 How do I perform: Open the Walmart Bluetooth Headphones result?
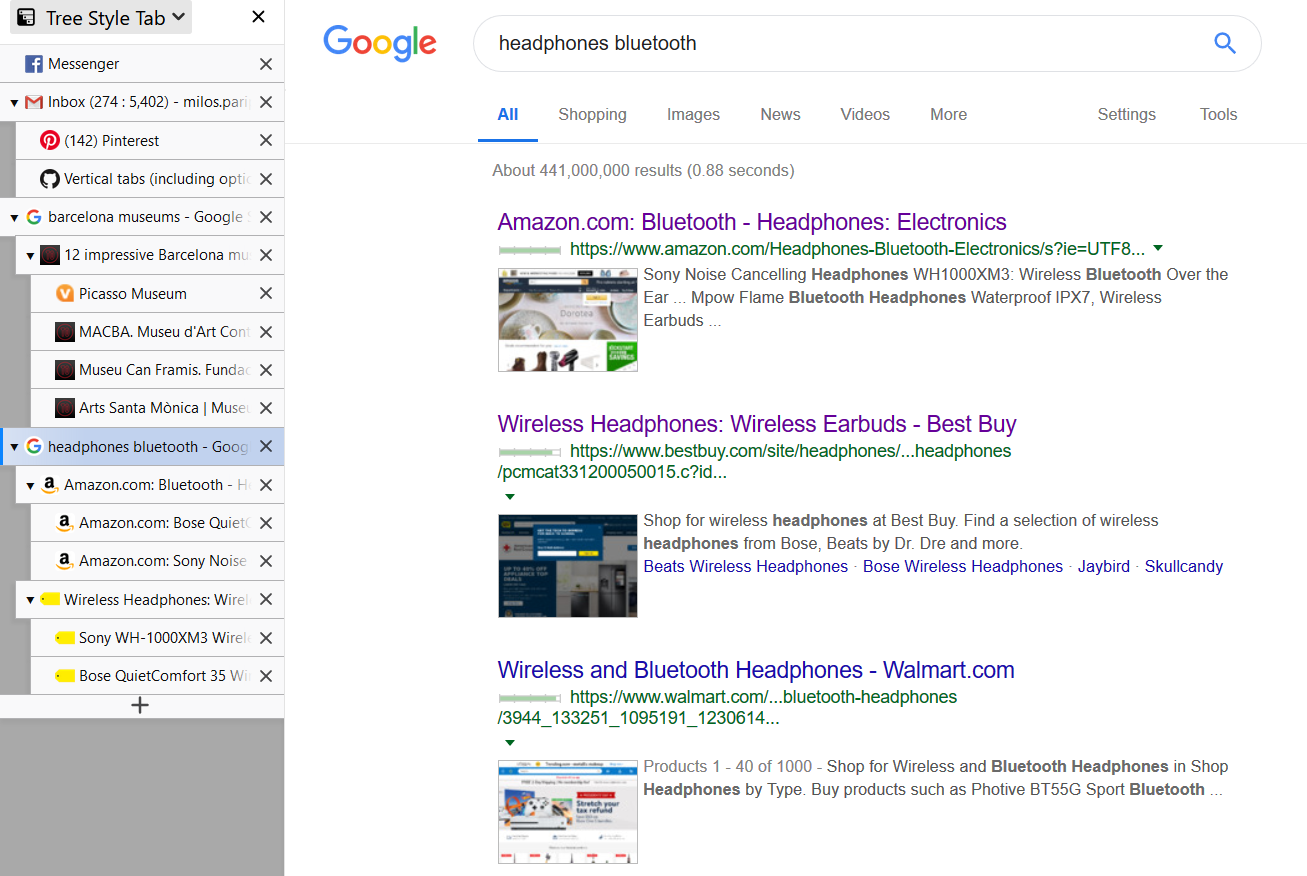(x=756, y=670)
